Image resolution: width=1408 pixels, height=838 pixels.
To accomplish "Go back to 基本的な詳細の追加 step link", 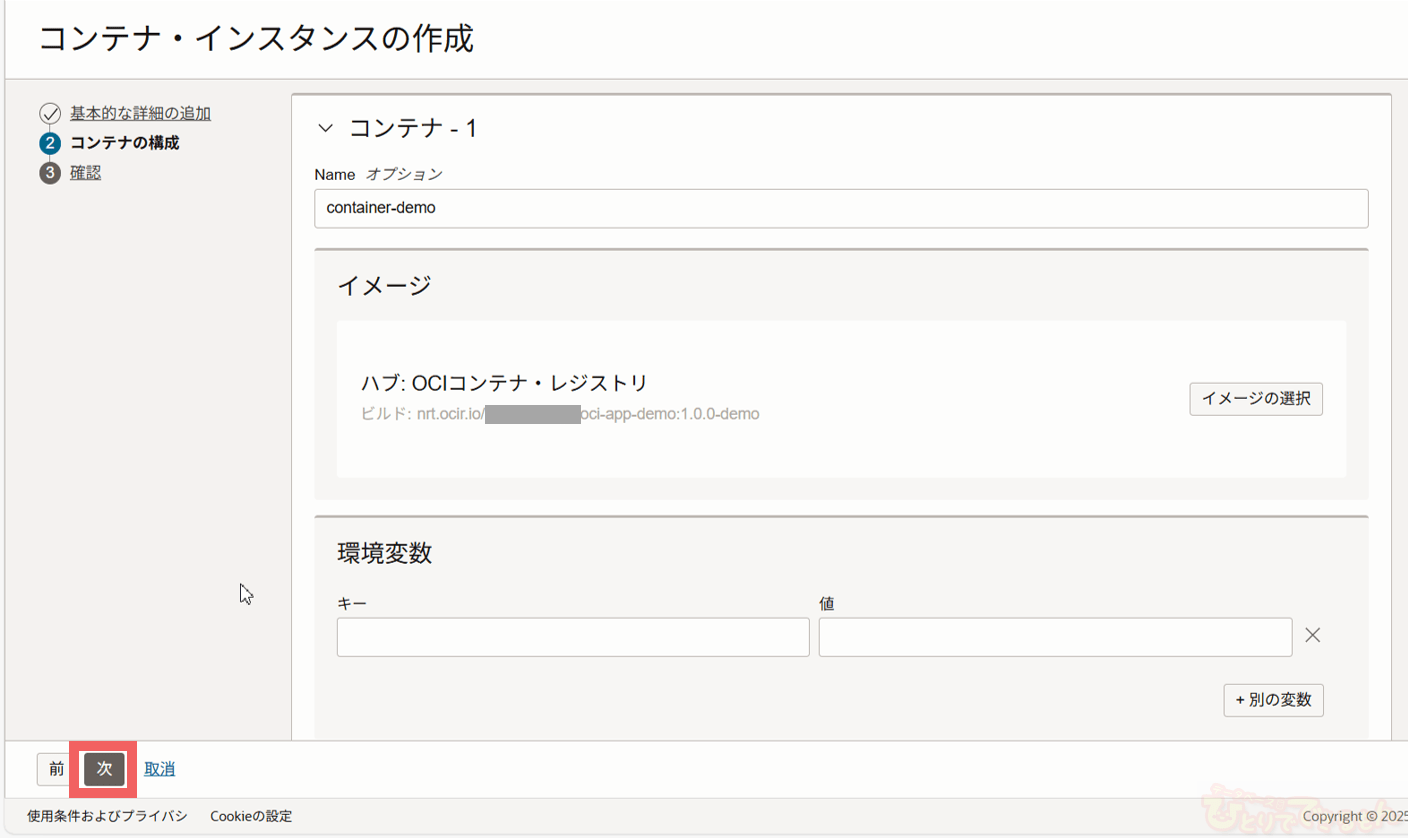I will point(140,113).
